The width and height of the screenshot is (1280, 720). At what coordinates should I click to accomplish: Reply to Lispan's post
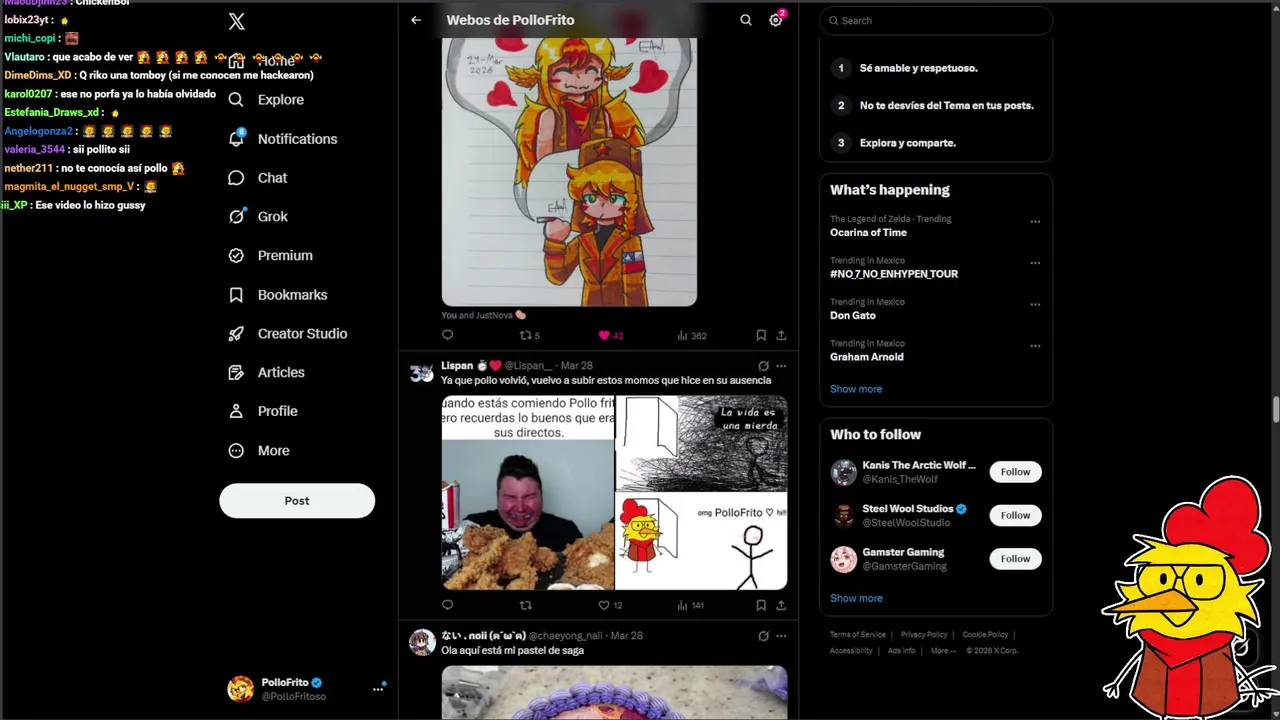[x=447, y=605]
